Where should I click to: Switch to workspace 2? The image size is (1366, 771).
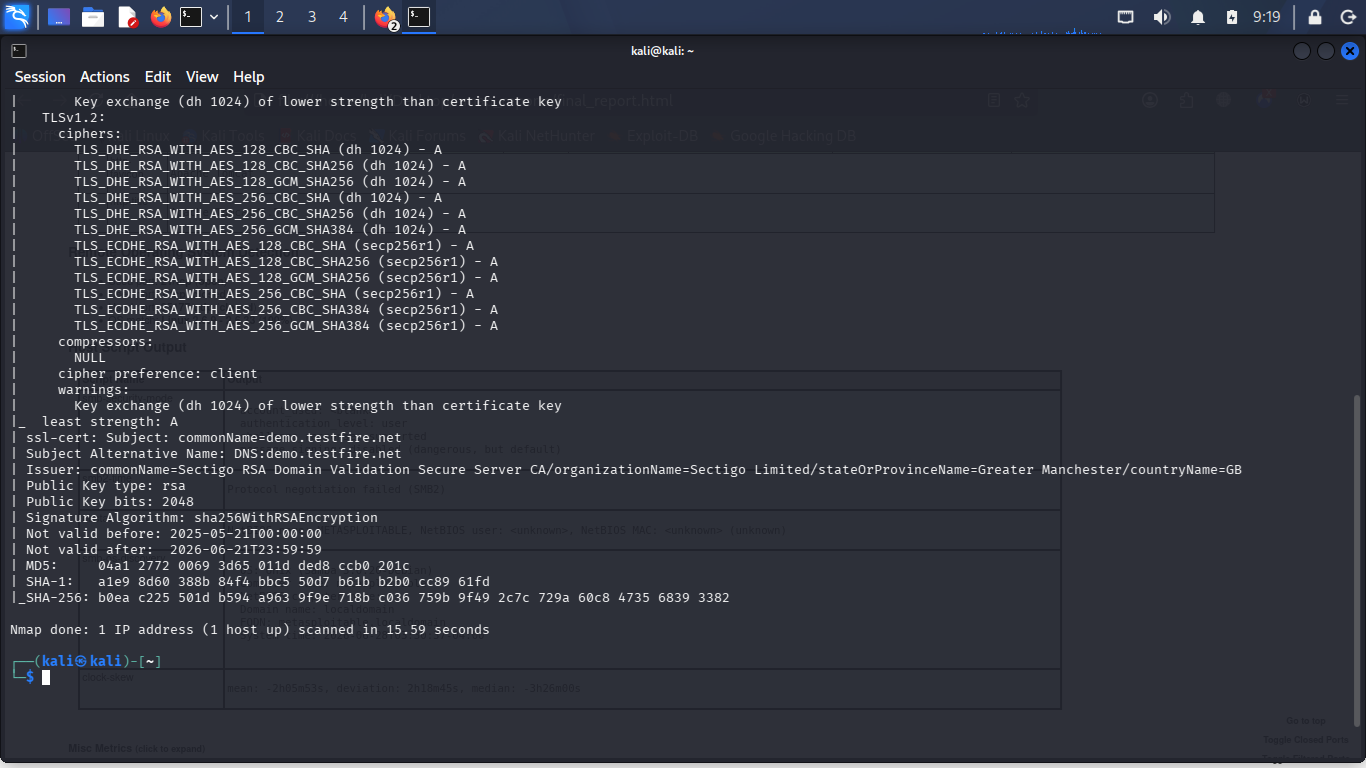click(x=279, y=17)
